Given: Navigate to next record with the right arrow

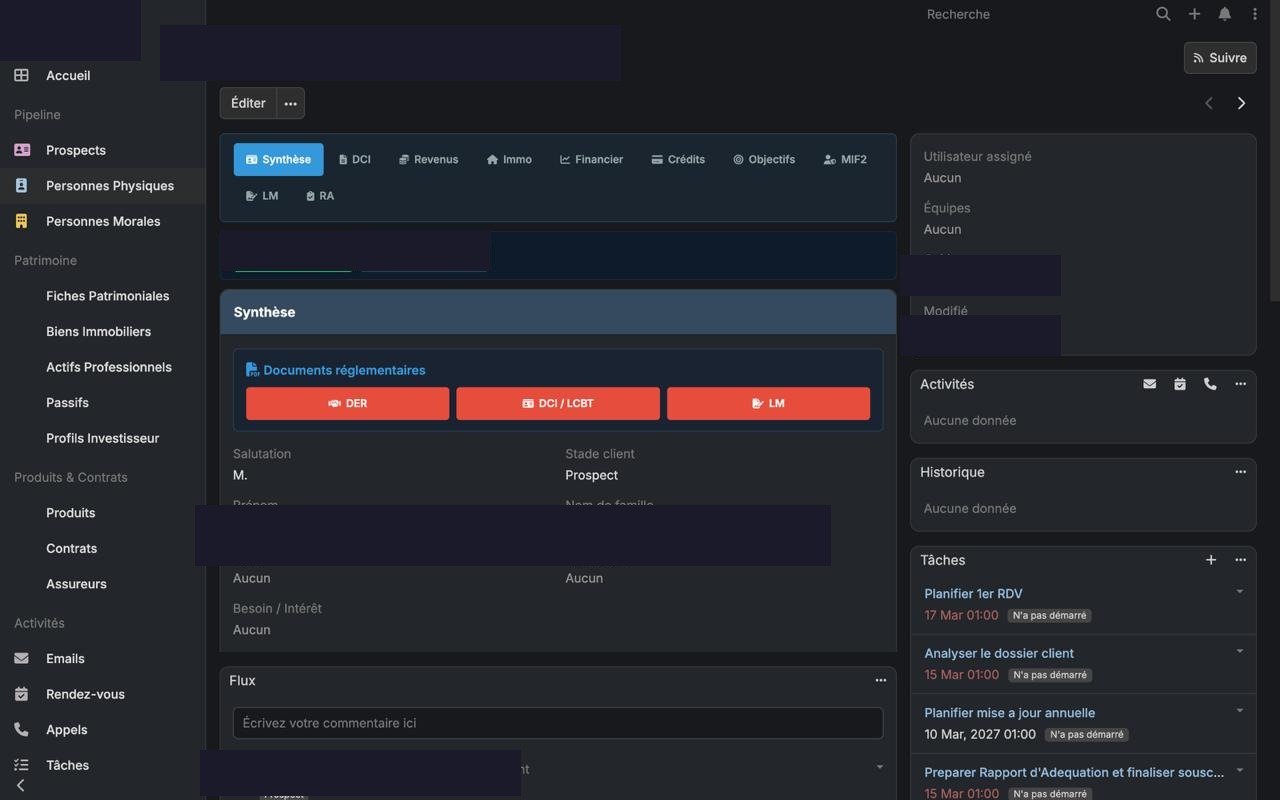Looking at the screenshot, I should click(x=1241, y=103).
